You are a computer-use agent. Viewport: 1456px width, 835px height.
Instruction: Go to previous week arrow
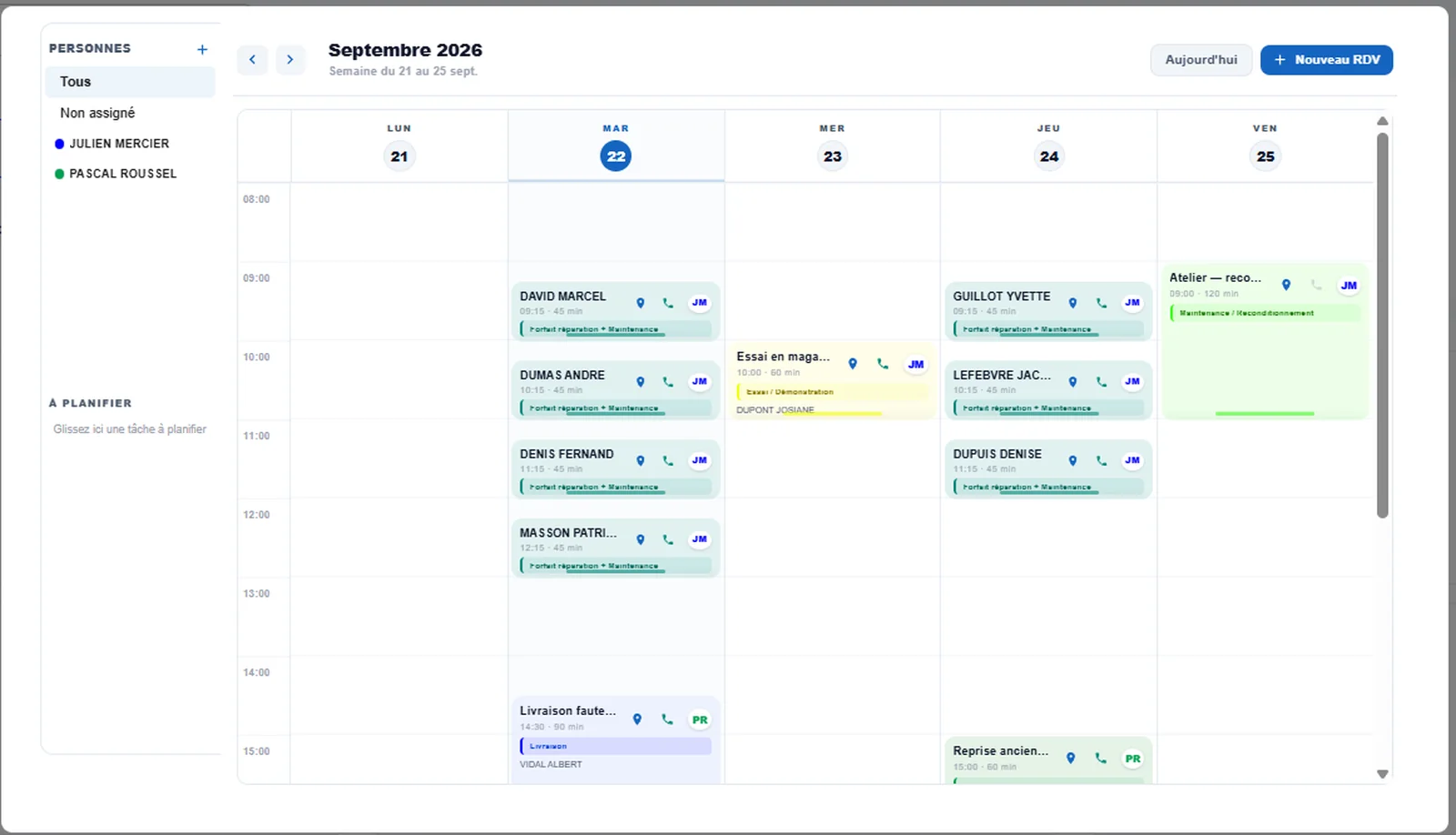[x=252, y=60]
